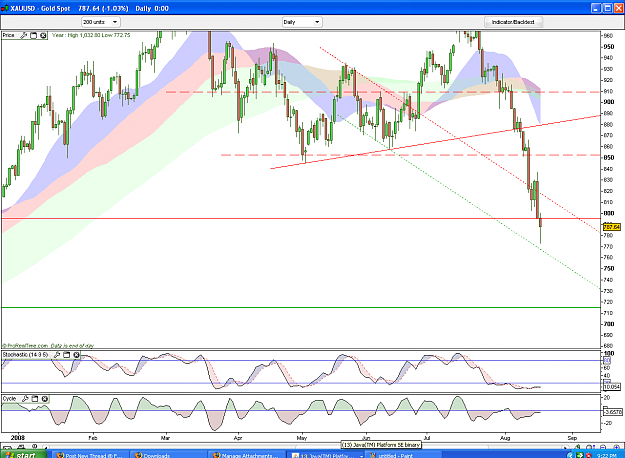Click the Price panel label
This screenshot has width=625, height=458.
8,35
